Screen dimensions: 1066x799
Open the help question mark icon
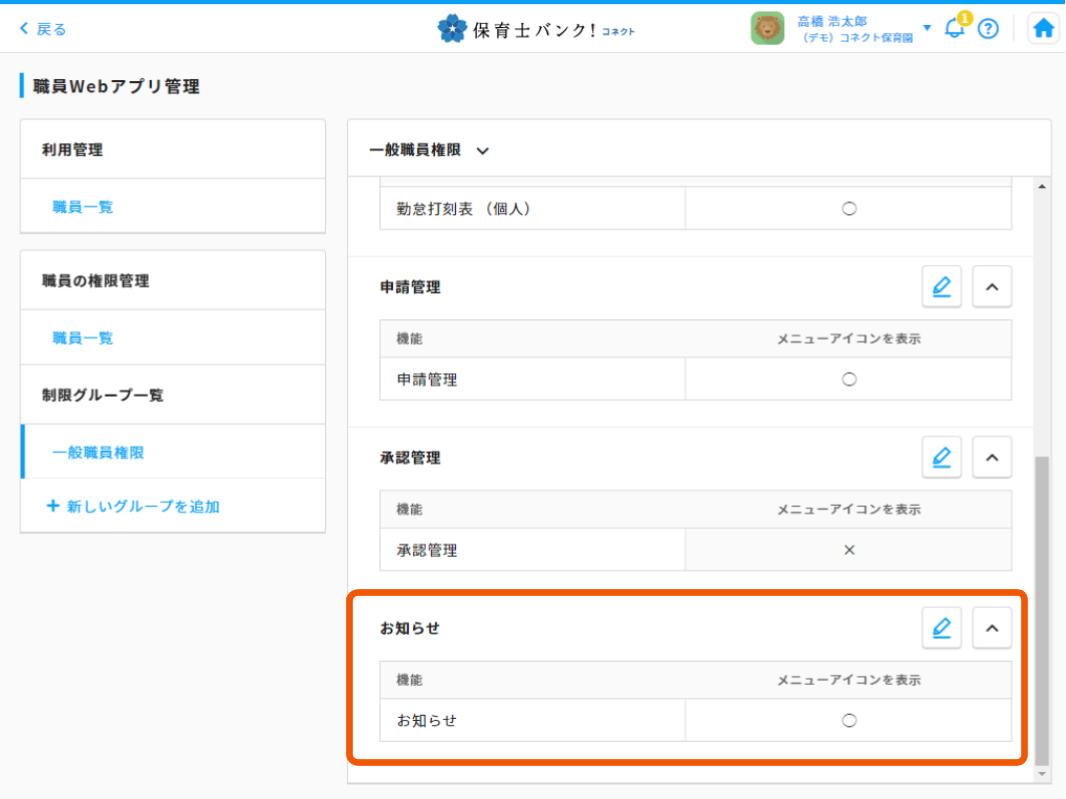[x=988, y=29]
